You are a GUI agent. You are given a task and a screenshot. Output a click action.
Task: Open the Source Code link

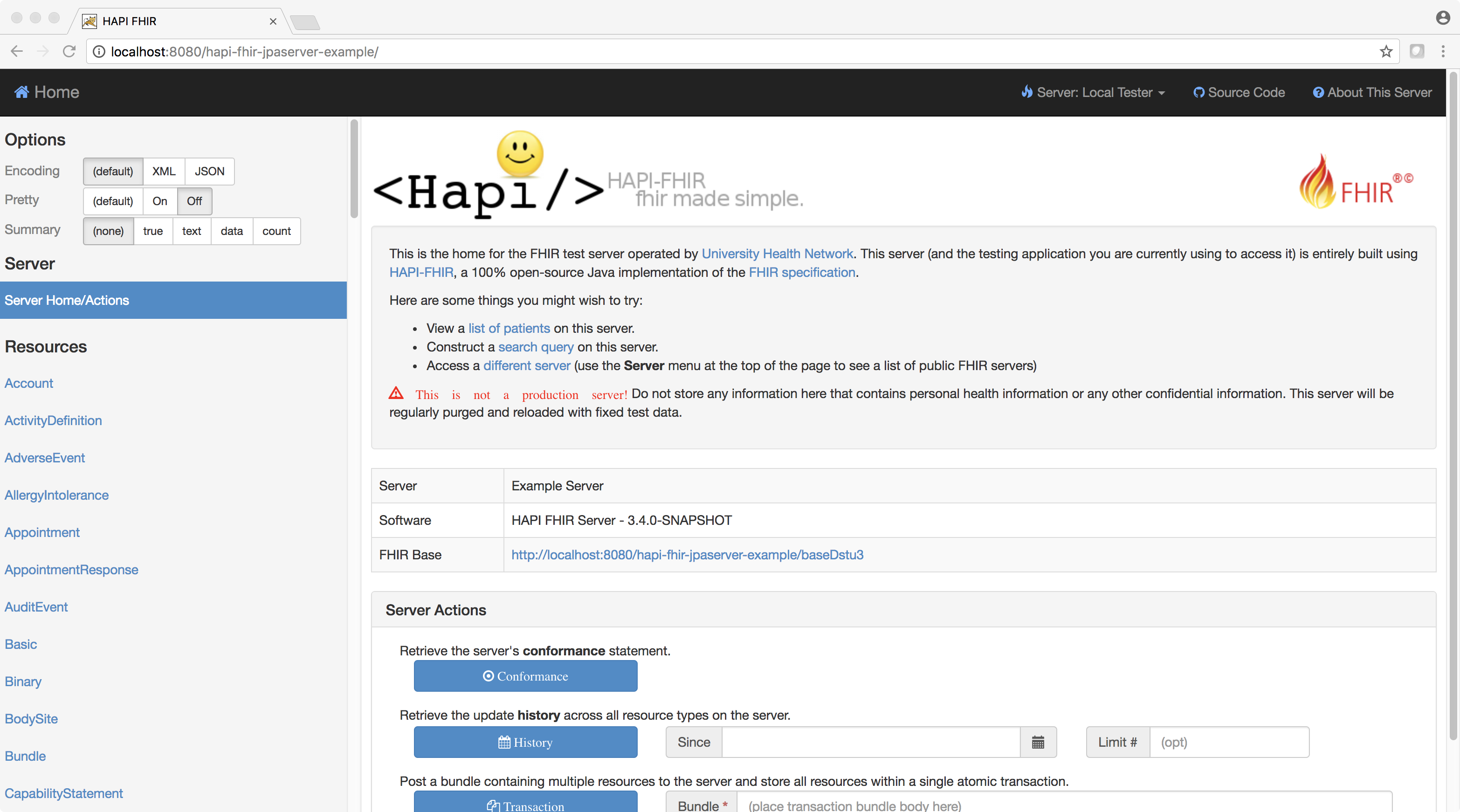coord(1239,92)
